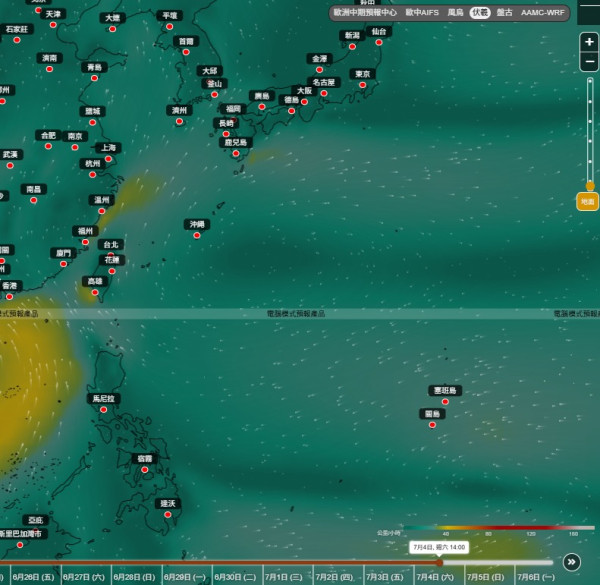
Task: Click the 武漢 city label
Action: [10, 155]
